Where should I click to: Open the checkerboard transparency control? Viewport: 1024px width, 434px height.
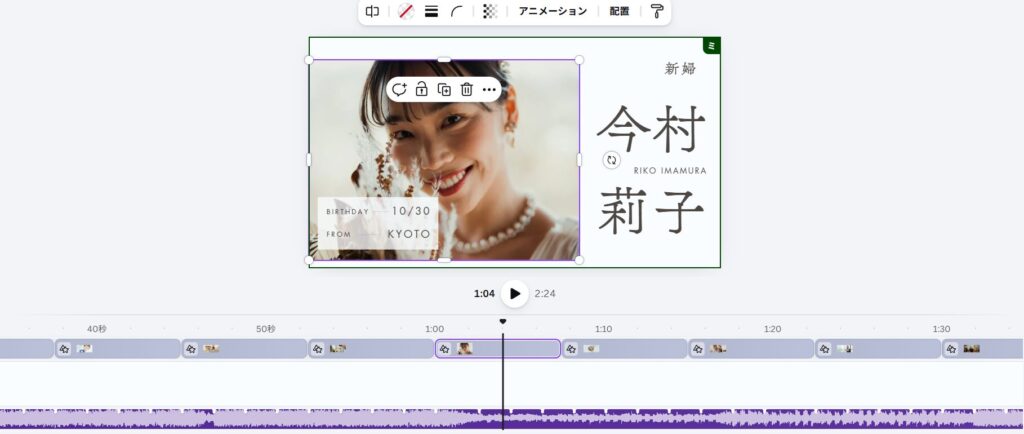pos(489,12)
